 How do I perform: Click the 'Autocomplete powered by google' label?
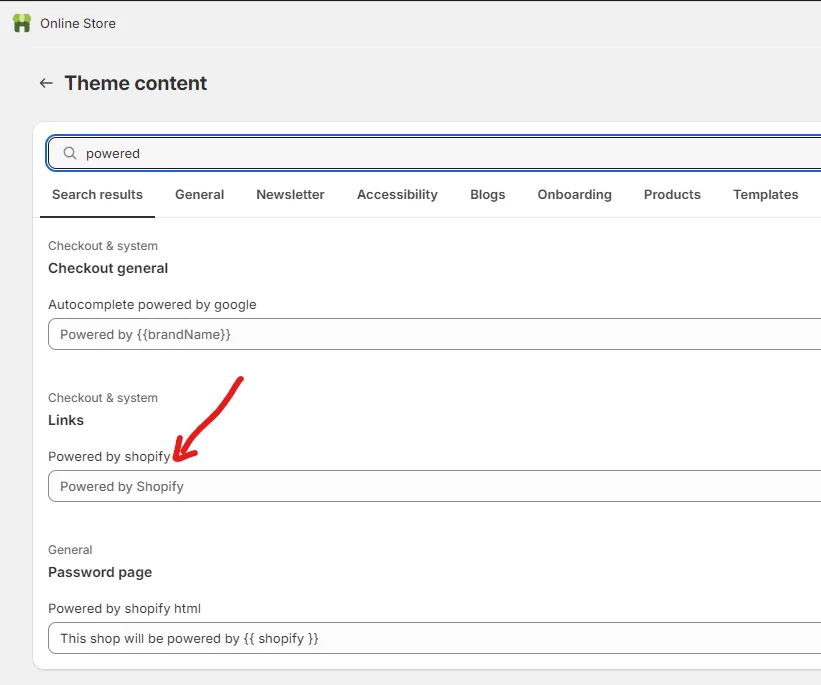tap(152, 304)
